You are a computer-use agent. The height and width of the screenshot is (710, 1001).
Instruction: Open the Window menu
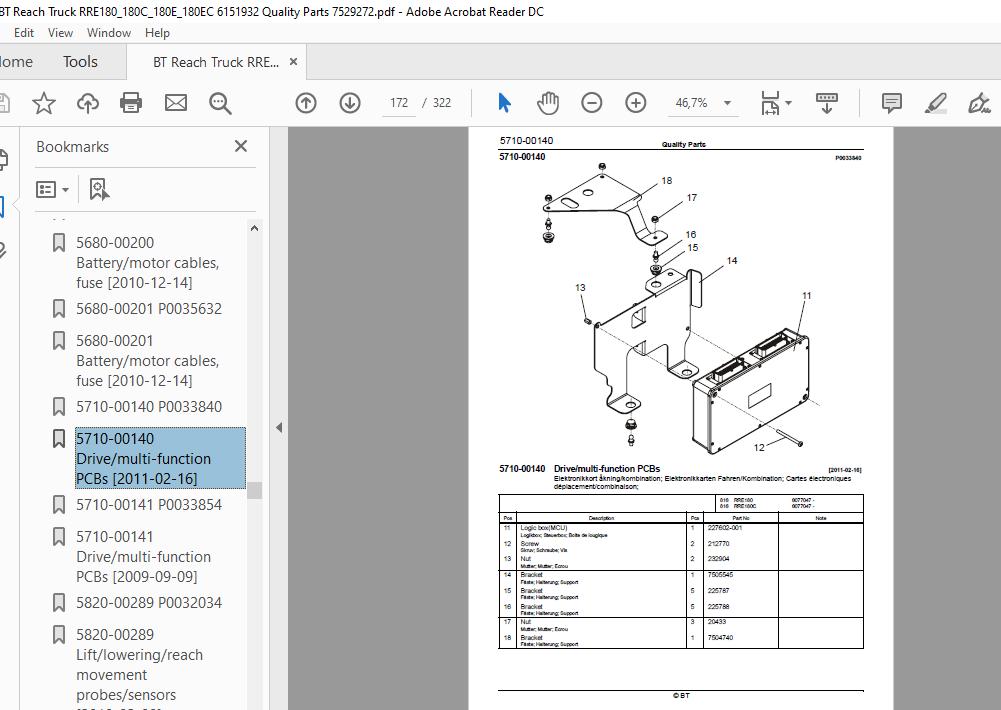(x=109, y=33)
